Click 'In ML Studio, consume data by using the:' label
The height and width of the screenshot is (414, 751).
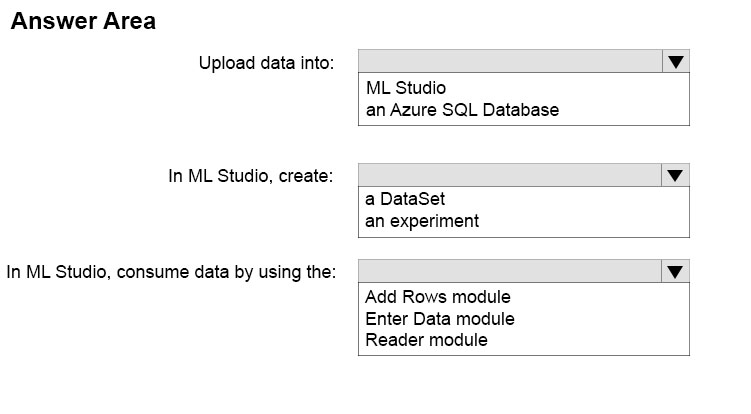tap(171, 272)
